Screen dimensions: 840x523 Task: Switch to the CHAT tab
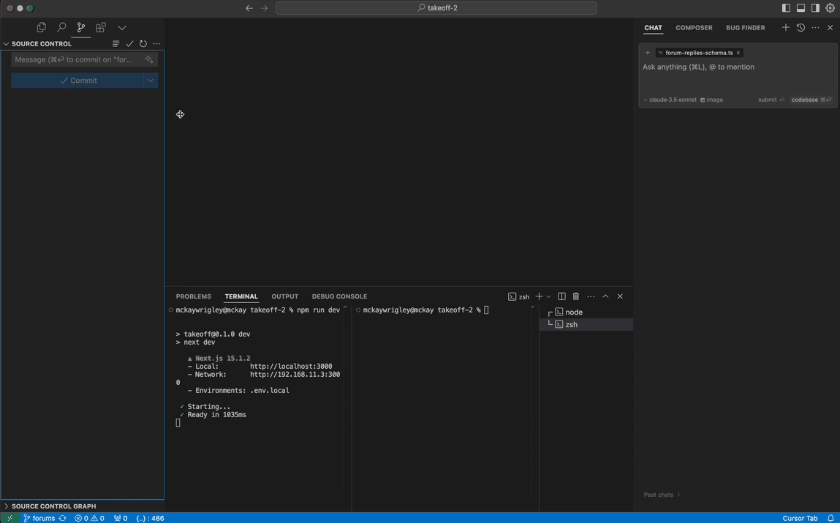(653, 28)
